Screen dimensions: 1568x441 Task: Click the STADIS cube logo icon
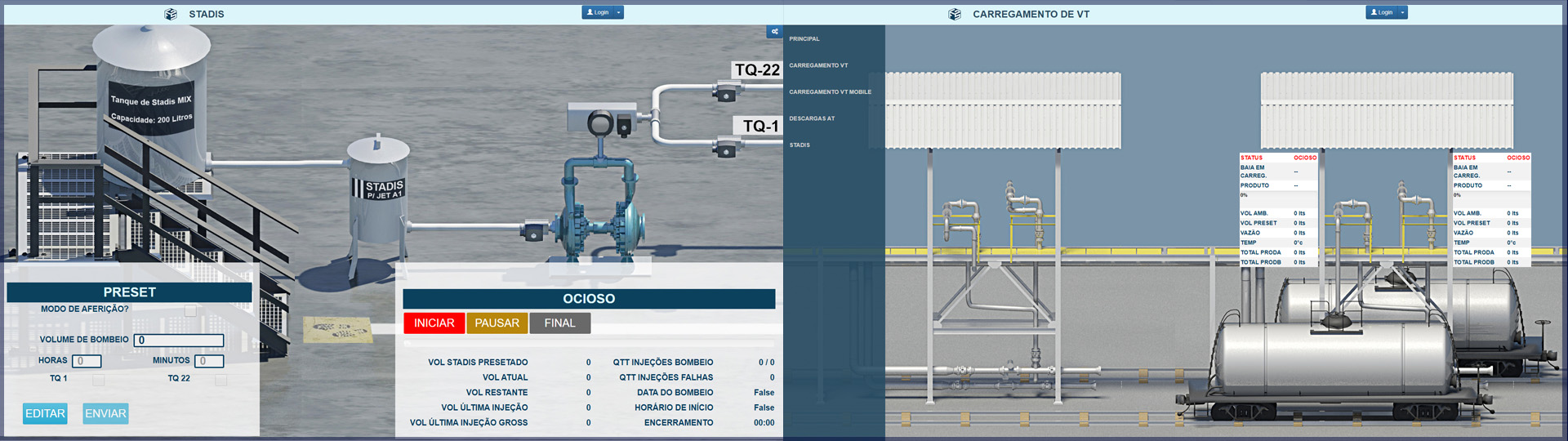[171, 14]
